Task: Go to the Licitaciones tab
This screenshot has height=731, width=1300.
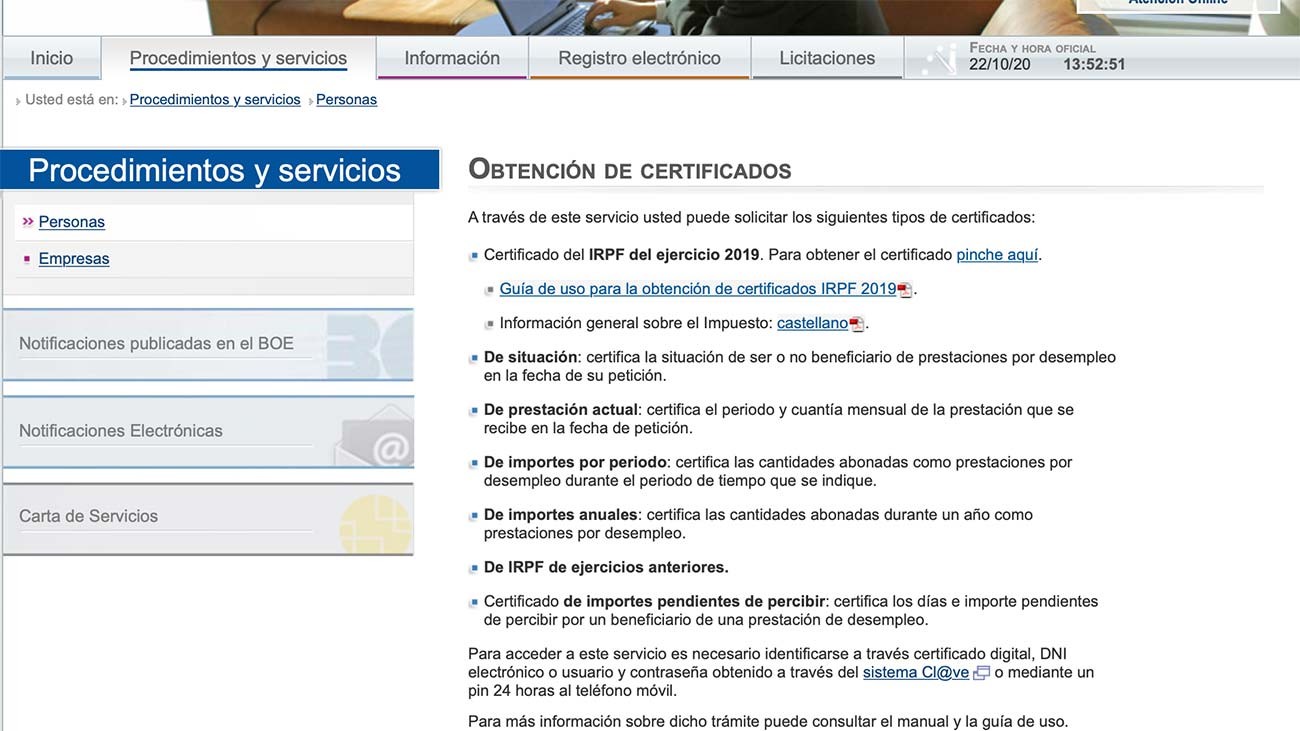Action: (827, 58)
